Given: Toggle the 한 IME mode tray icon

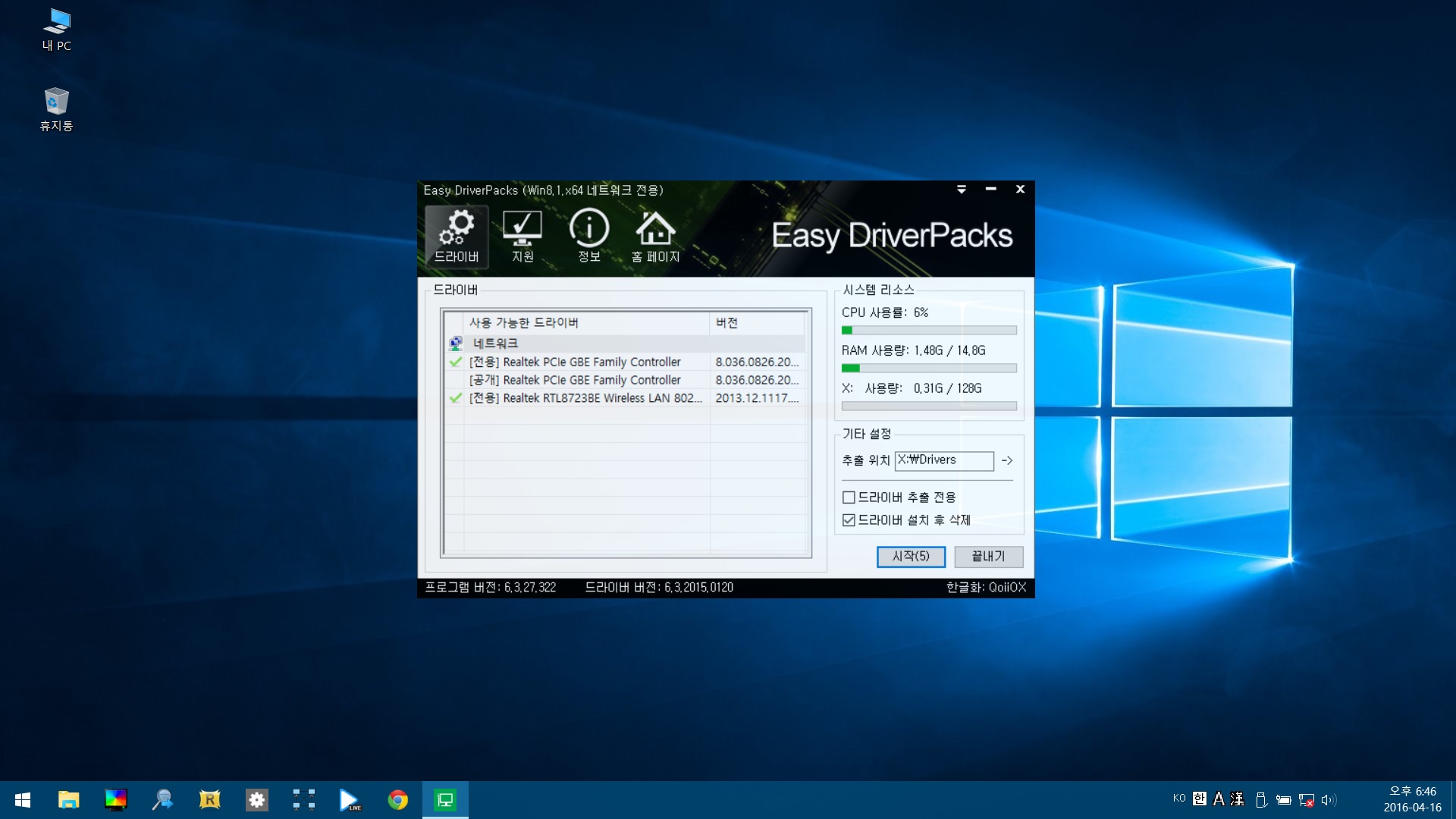Looking at the screenshot, I should [x=1200, y=799].
